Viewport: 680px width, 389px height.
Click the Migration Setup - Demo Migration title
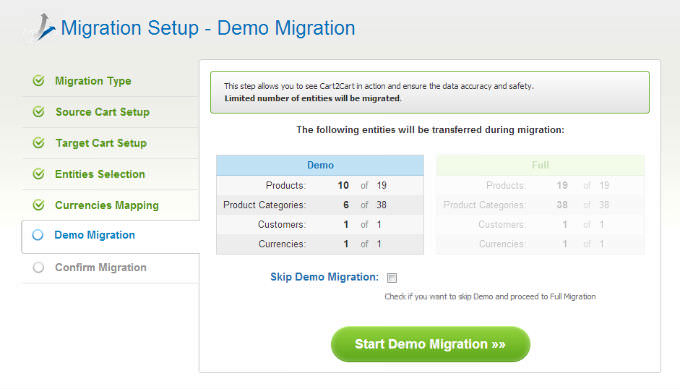click(x=208, y=28)
